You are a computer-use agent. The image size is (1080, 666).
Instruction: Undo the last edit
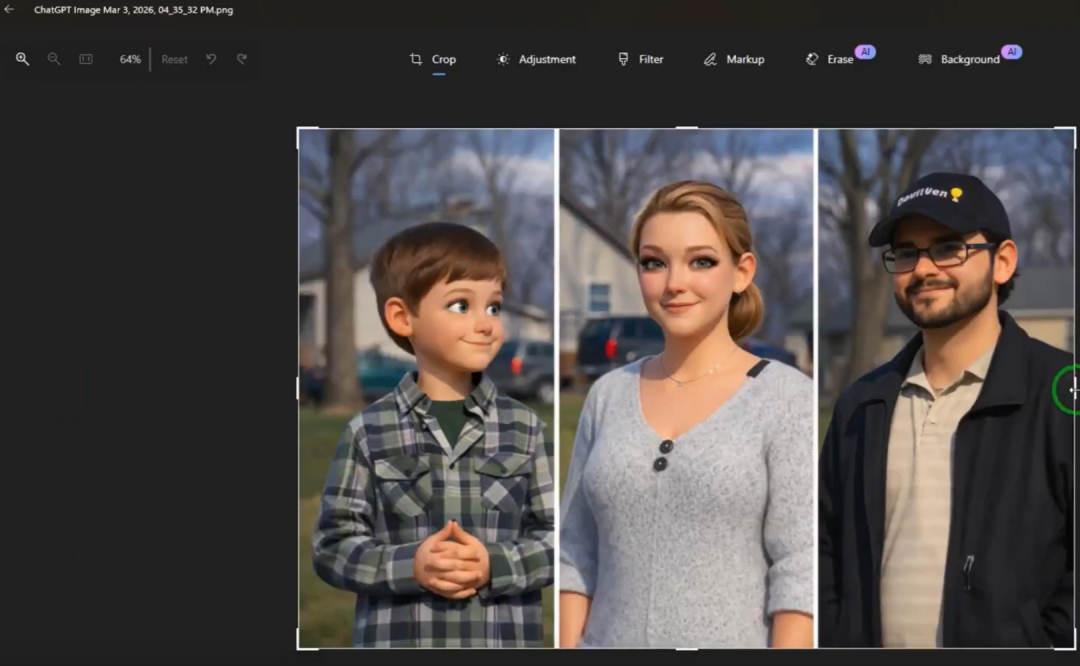[x=211, y=59]
